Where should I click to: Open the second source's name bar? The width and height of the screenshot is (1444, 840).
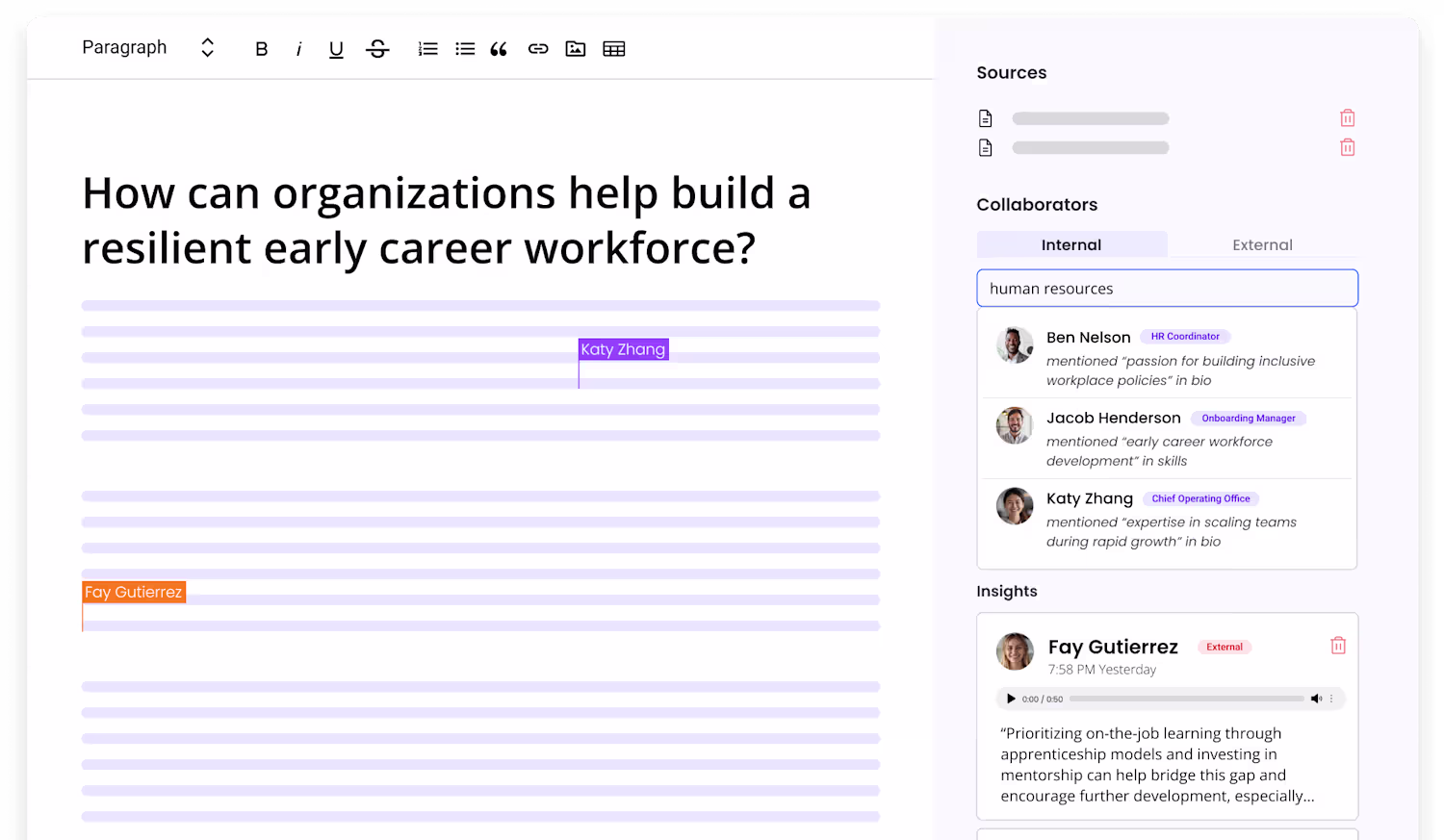[x=1091, y=148]
